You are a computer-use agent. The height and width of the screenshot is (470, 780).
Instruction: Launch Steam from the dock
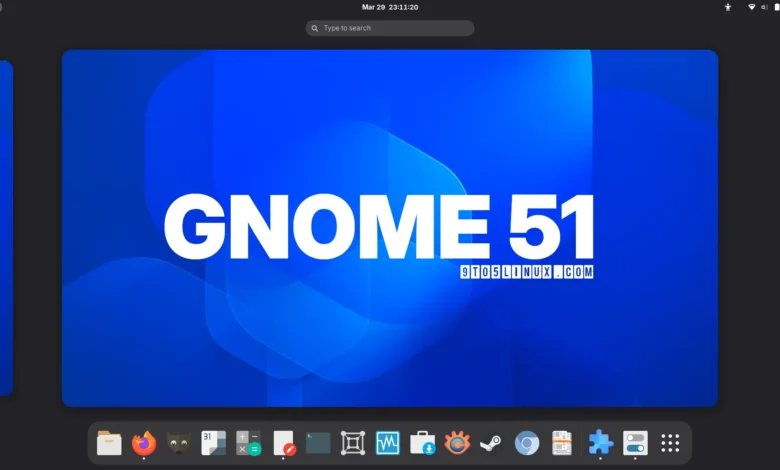491,443
